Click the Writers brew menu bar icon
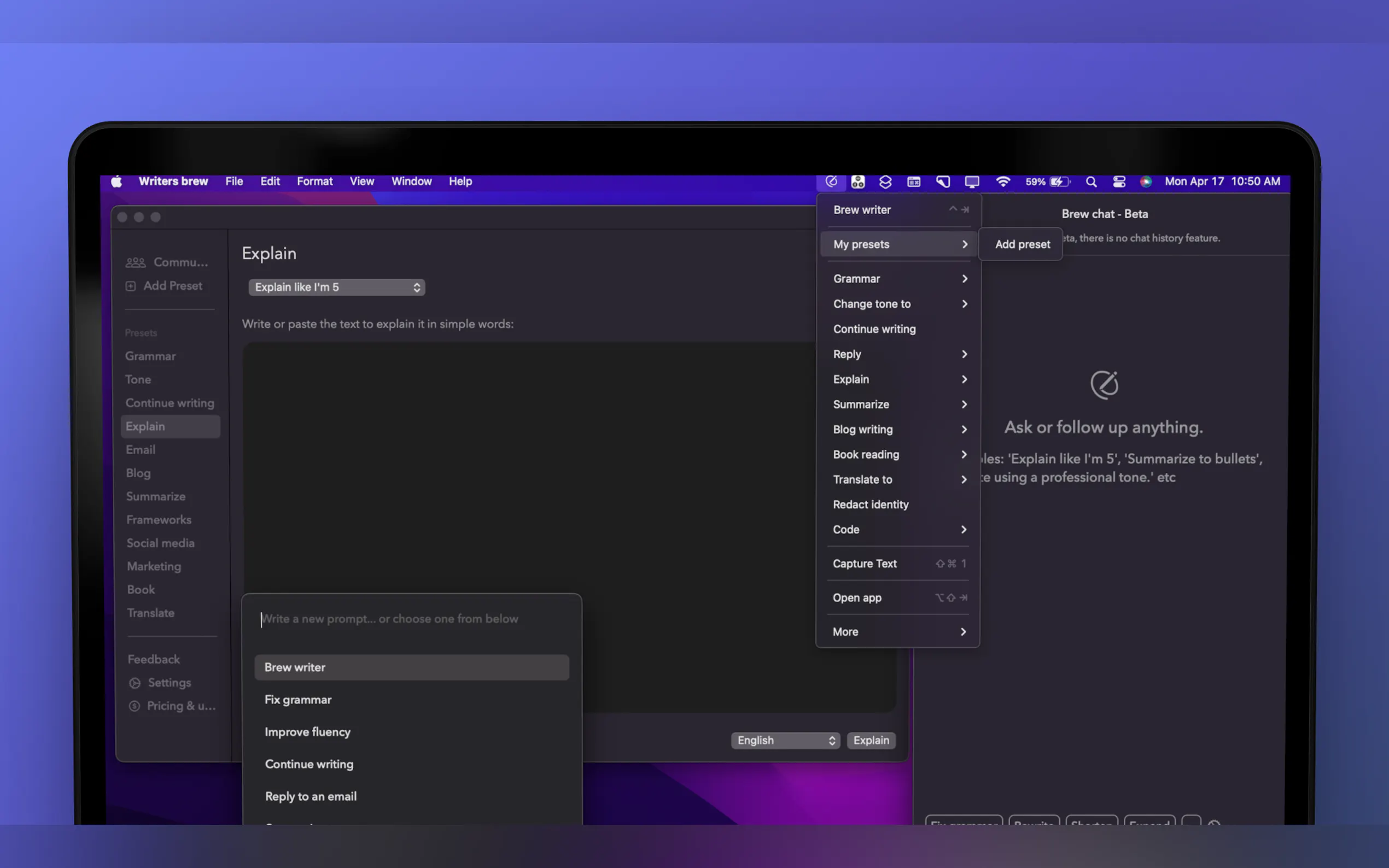Screen dimensions: 1389x868 (831, 181)
